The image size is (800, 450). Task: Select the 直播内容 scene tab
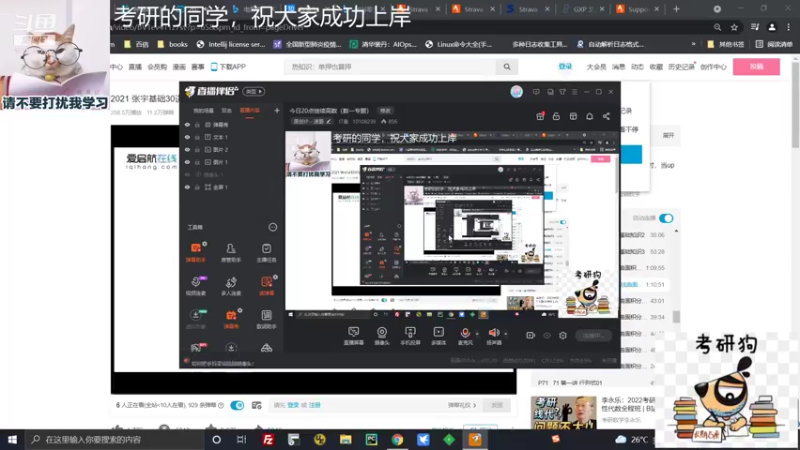click(249, 111)
